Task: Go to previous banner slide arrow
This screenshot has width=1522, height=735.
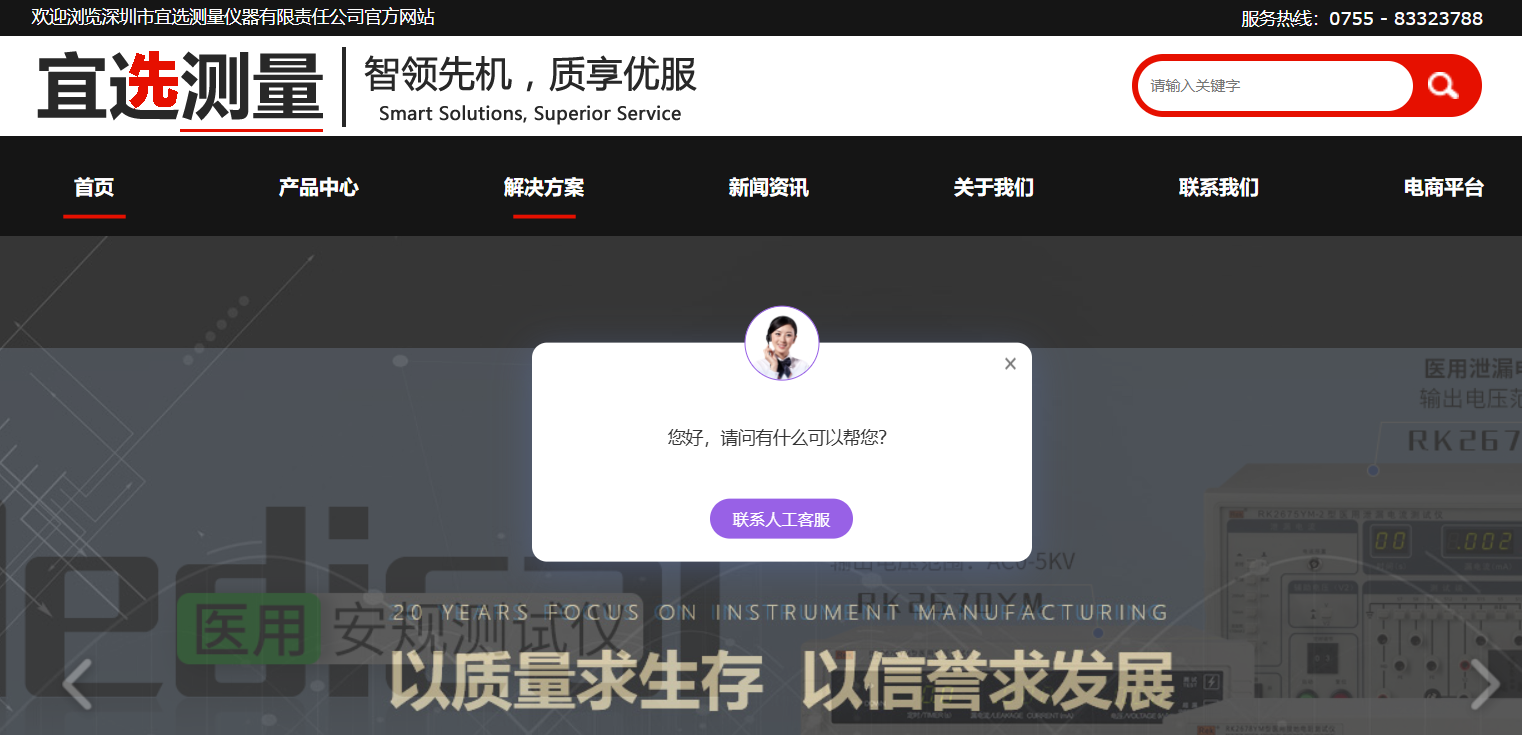Action: [77, 684]
